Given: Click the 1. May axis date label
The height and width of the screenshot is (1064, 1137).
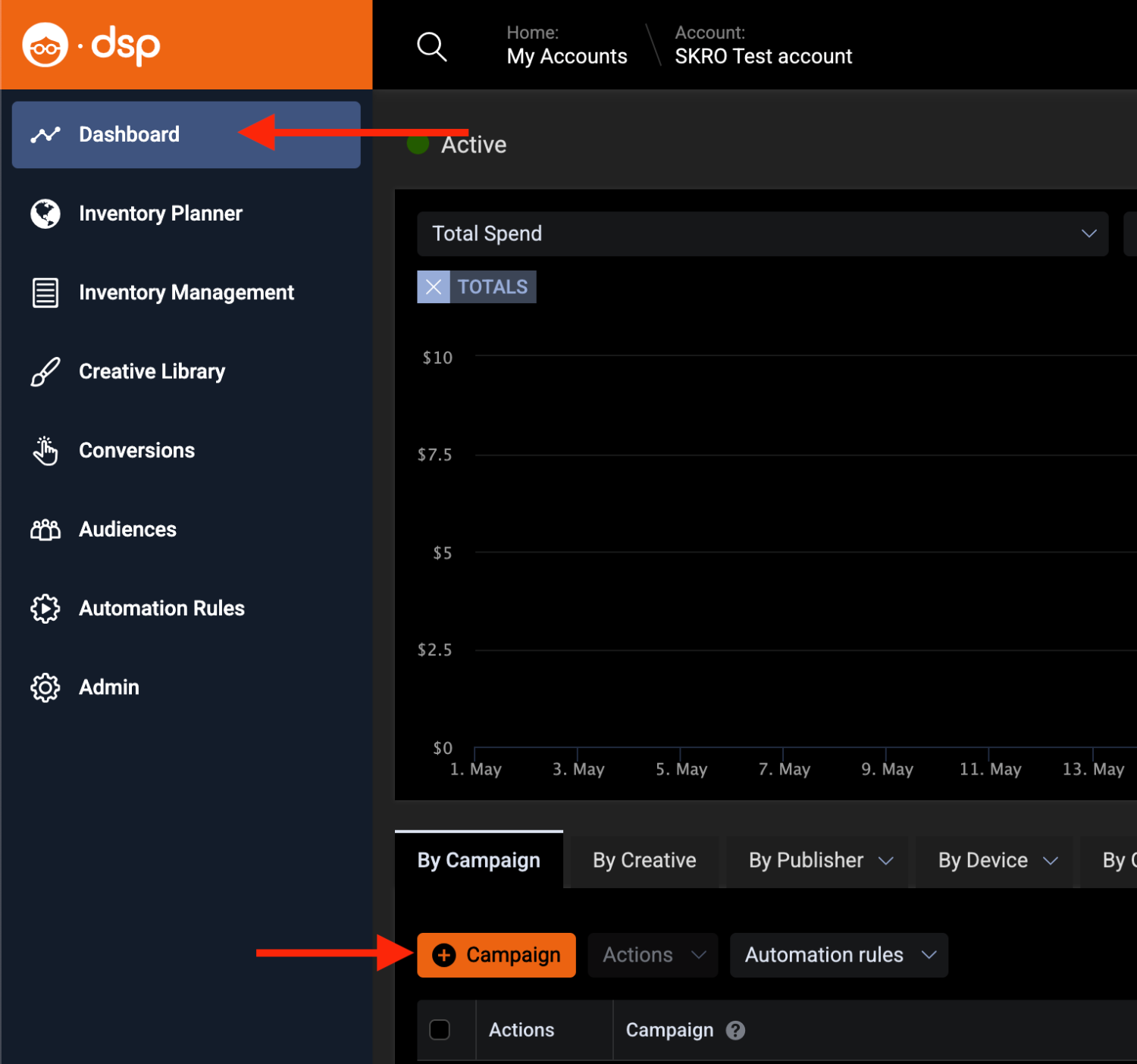Looking at the screenshot, I should (476, 769).
